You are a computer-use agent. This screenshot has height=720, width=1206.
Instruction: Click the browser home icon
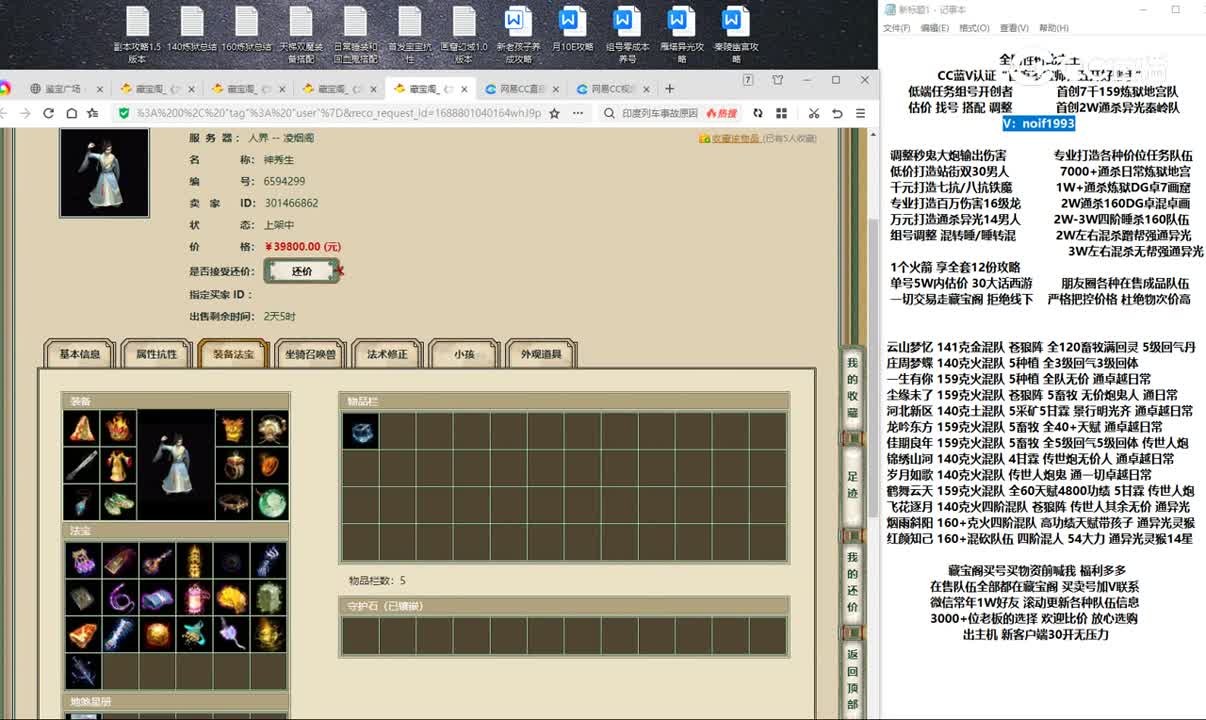70,113
